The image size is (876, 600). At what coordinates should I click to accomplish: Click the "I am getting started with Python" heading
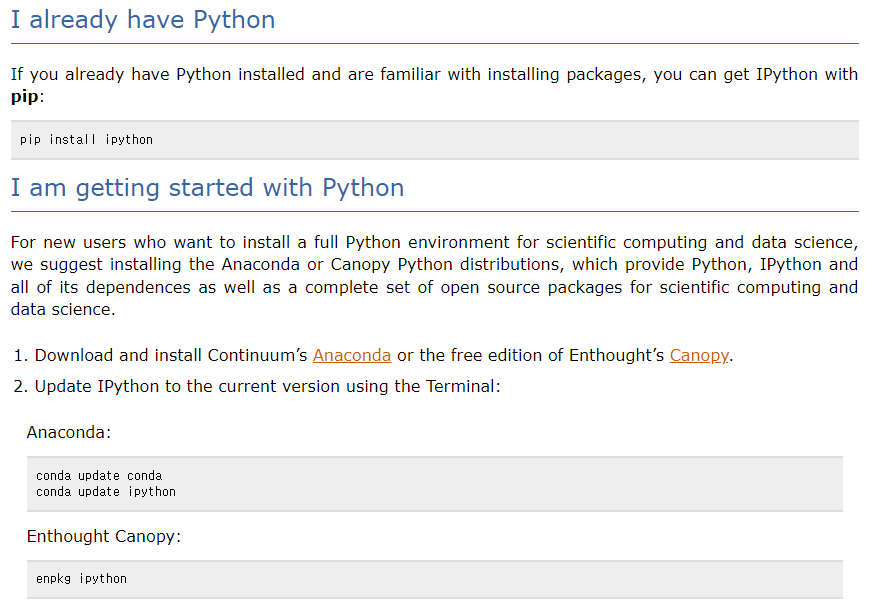pyautogui.click(x=207, y=188)
